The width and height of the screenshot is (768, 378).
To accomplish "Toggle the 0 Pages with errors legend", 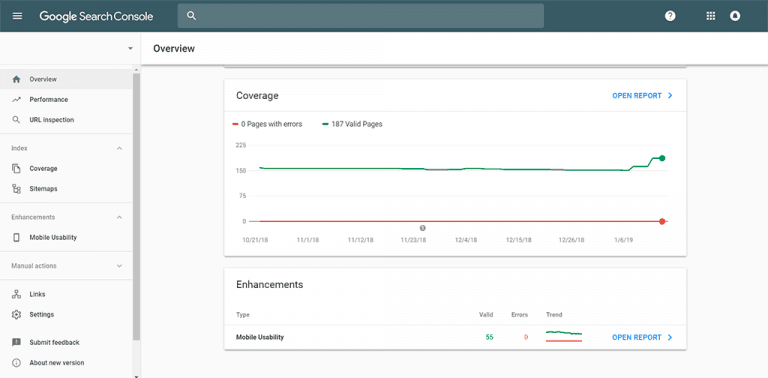I will point(267,124).
